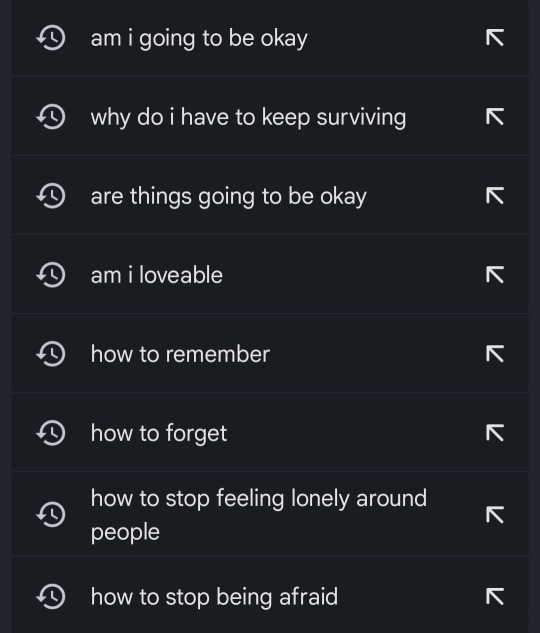This screenshot has width=540, height=633.
Task: Tap fill-in arrow next to "am i loveable"
Action: [x=495, y=275]
